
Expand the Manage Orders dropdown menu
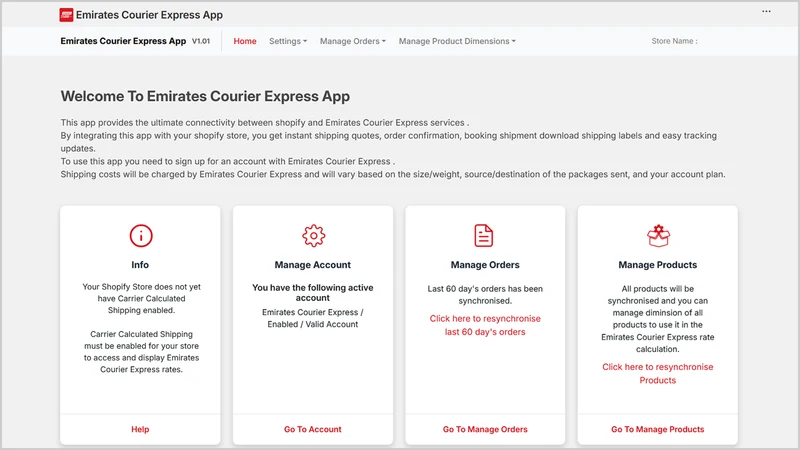click(353, 41)
